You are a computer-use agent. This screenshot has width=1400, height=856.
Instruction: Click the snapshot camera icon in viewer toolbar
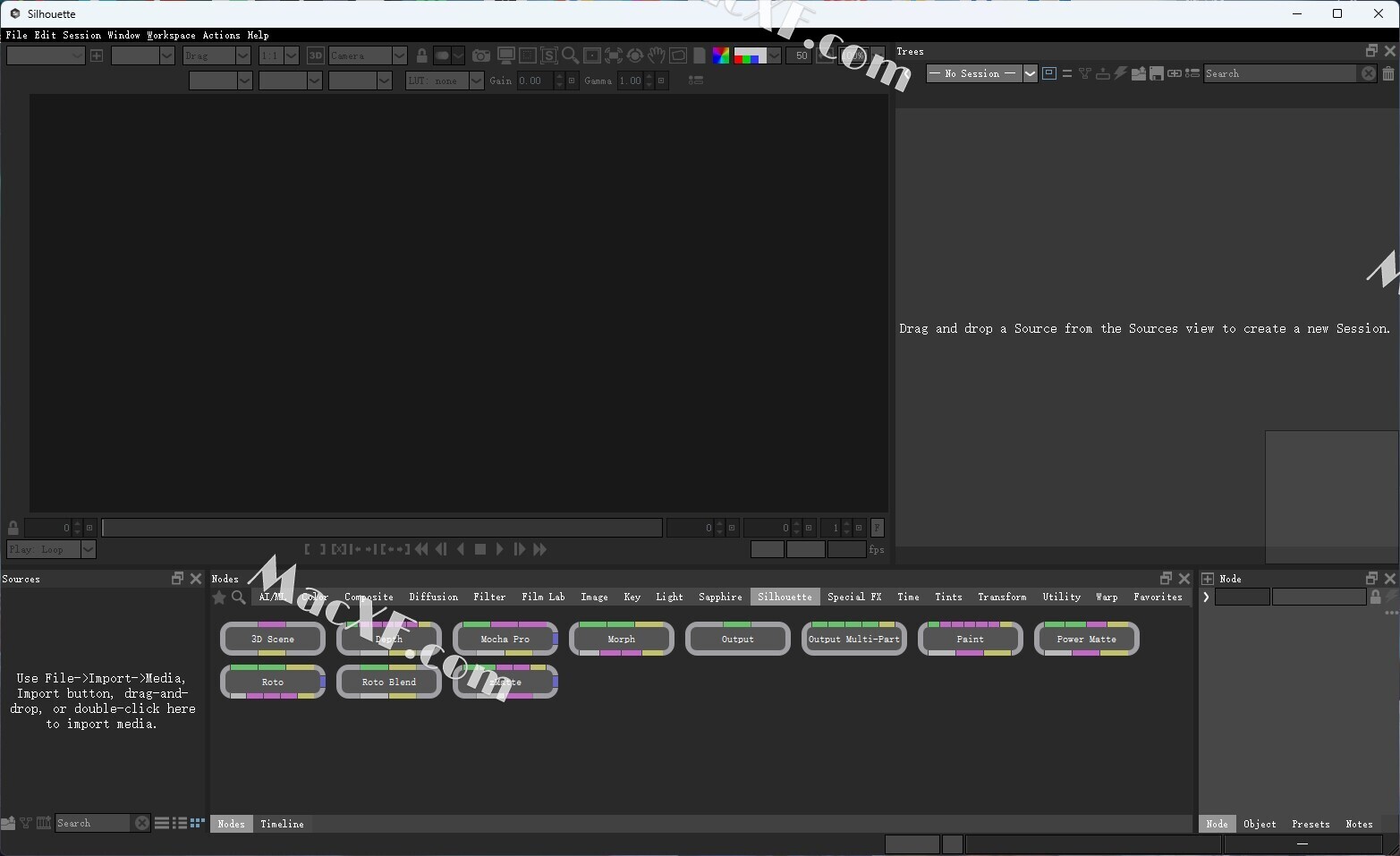point(481,55)
